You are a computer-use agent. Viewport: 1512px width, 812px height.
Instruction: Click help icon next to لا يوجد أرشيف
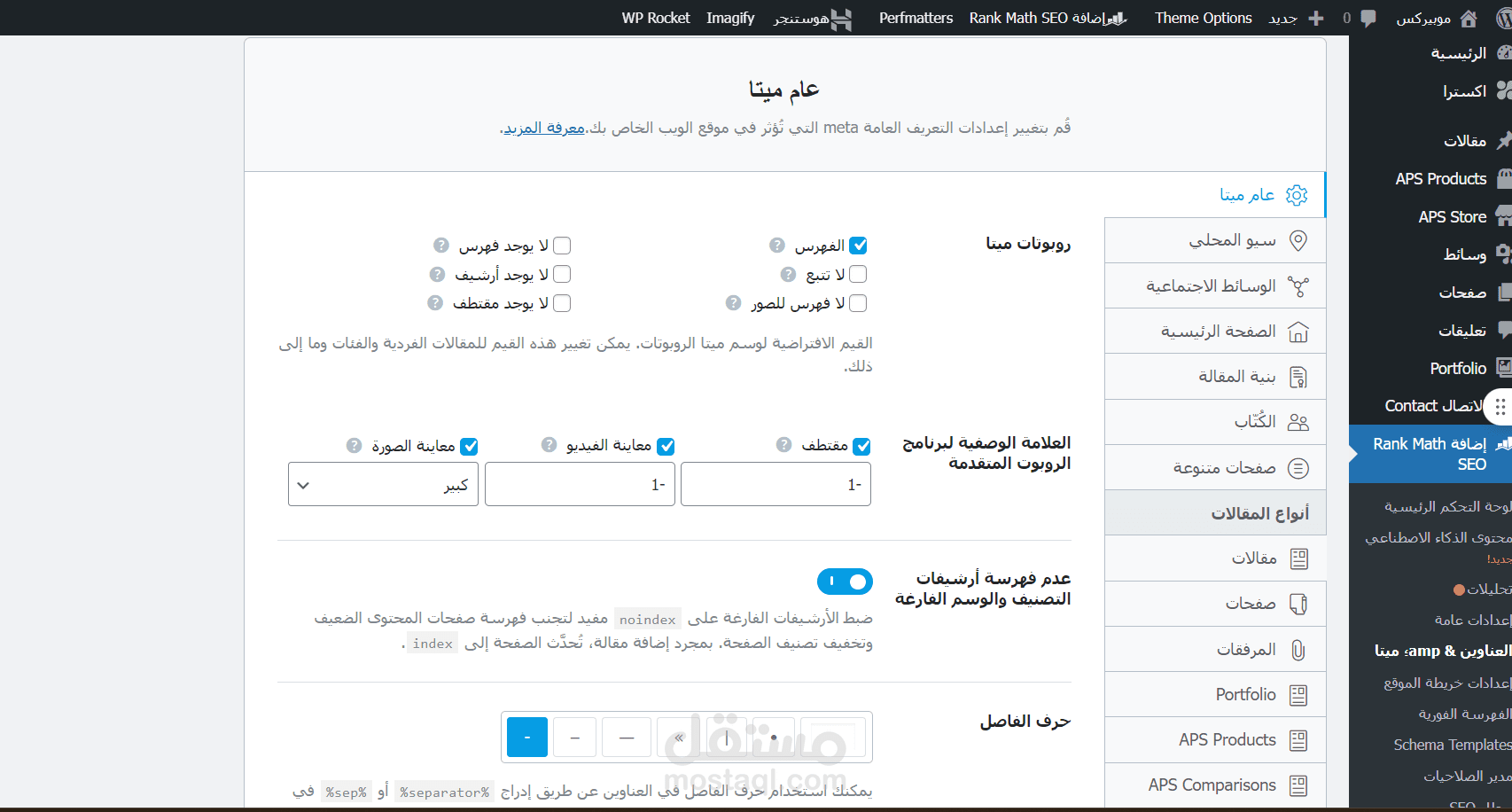pos(437,274)
